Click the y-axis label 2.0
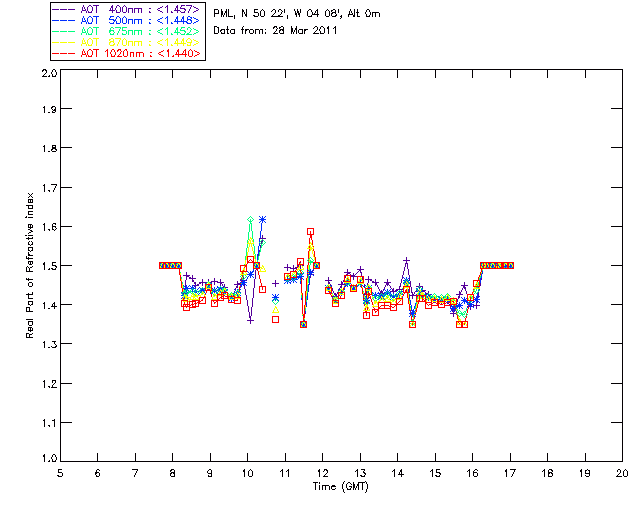640x512 pixels. 49,73
